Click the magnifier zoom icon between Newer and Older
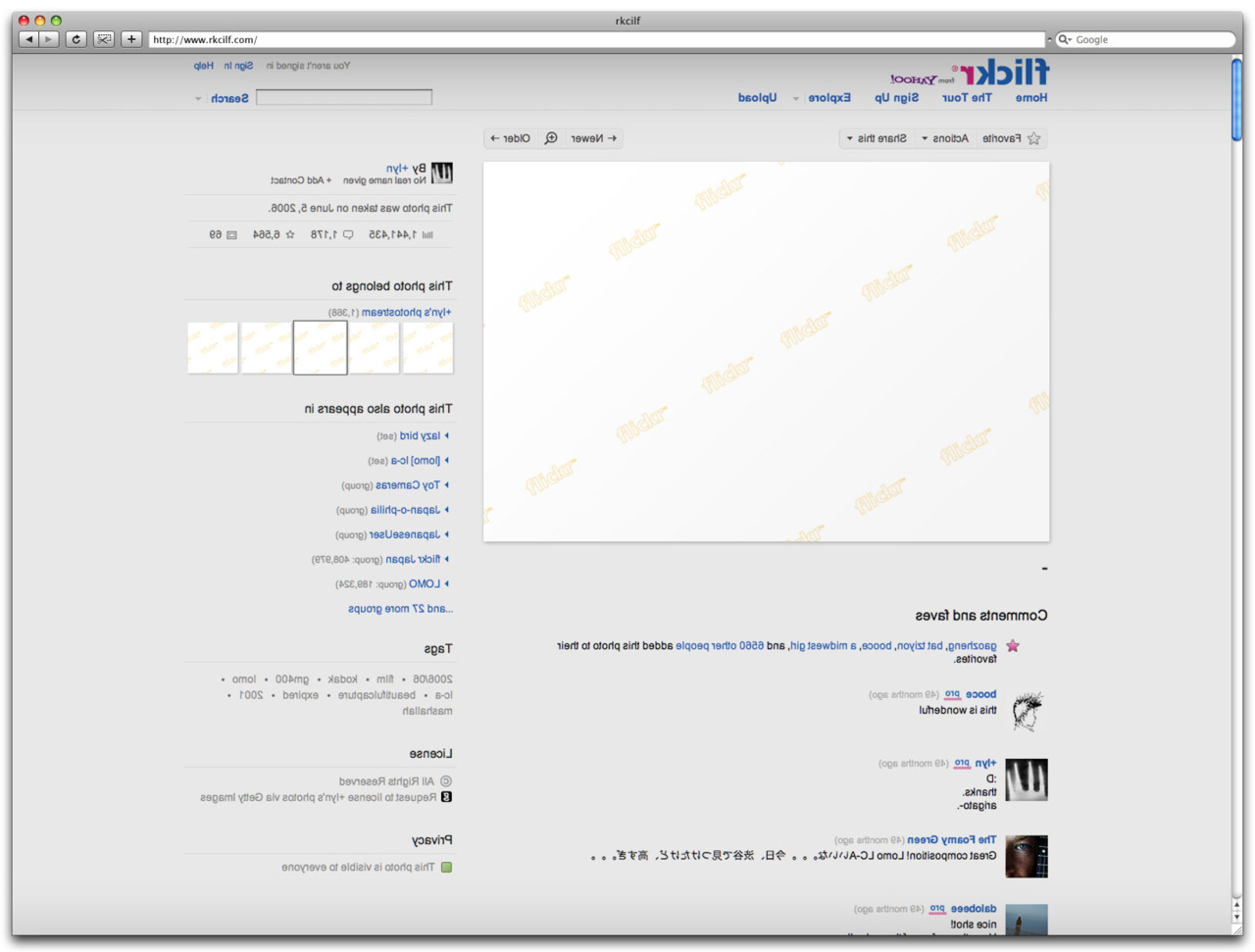The image size is (1255, 952). pyautogui.click(x=551, y=138)
